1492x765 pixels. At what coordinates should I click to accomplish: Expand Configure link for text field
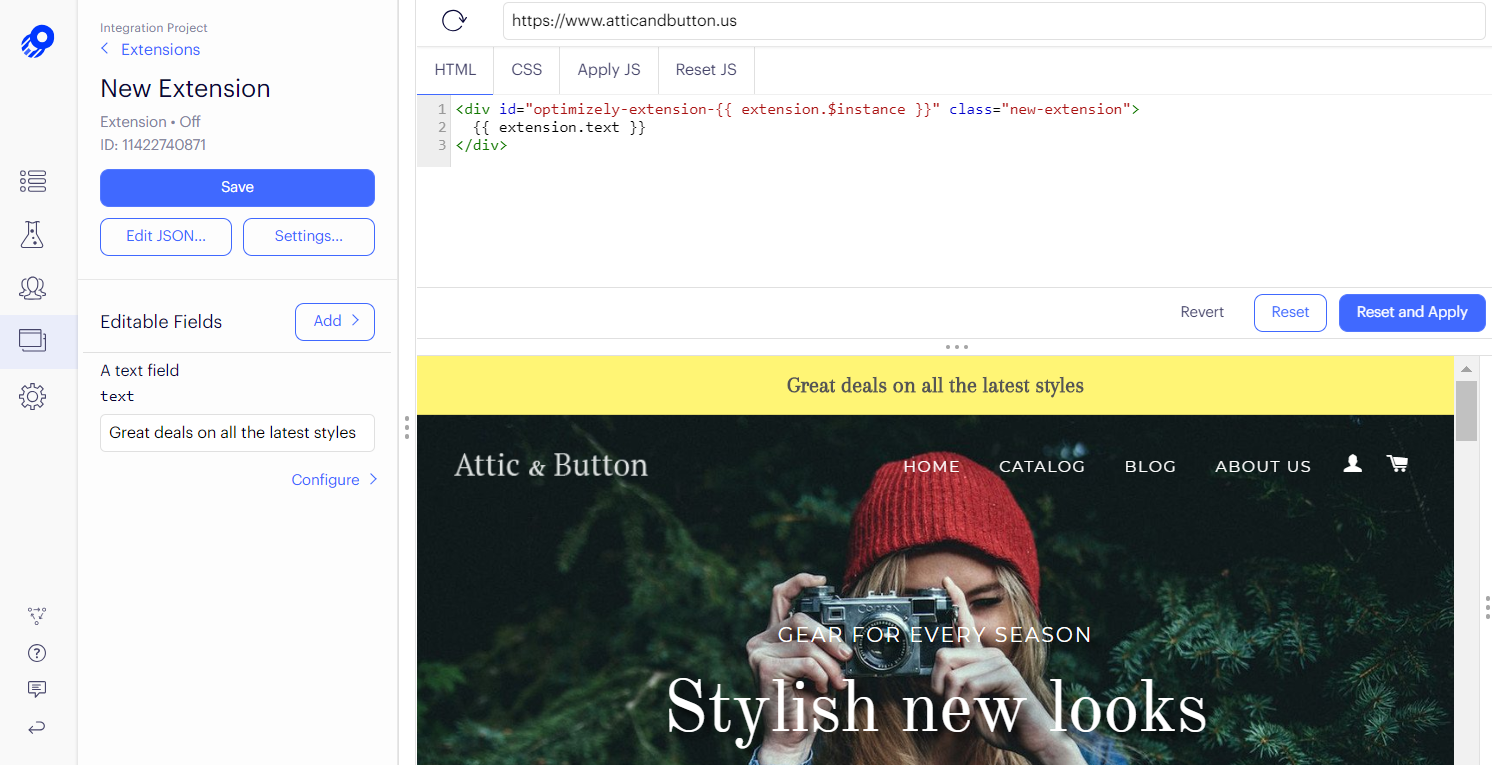coord(334,480)
